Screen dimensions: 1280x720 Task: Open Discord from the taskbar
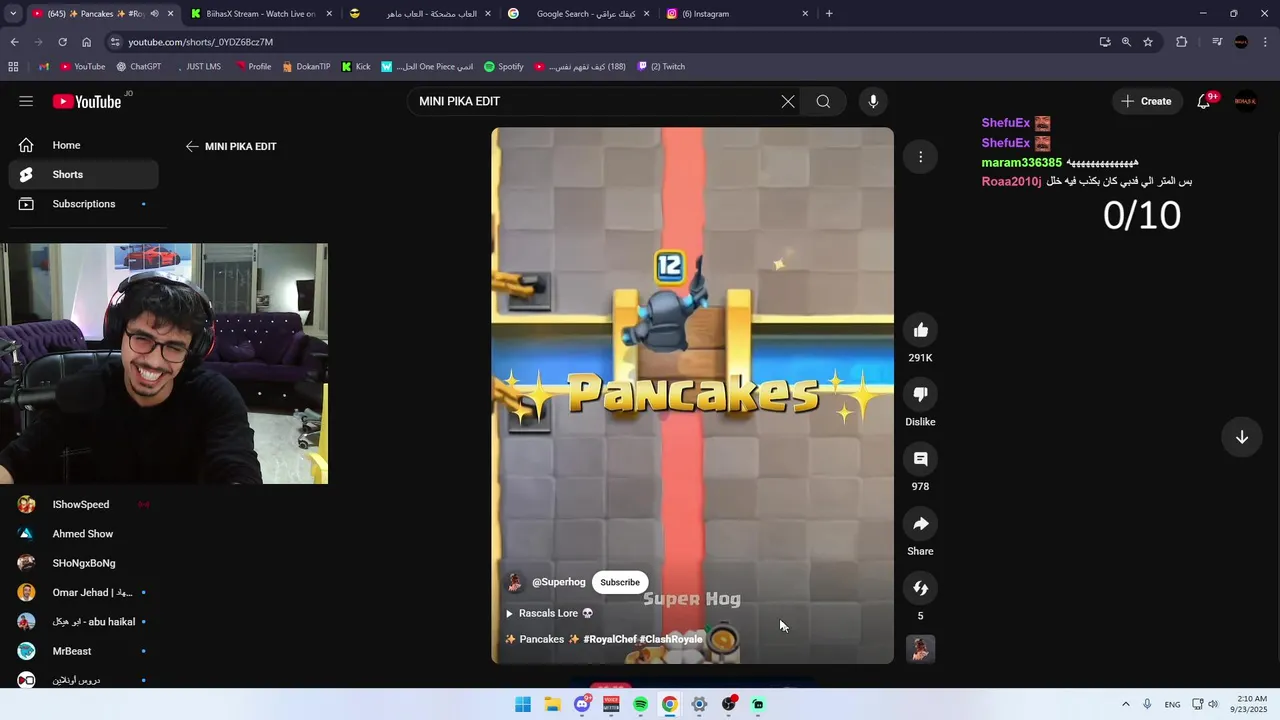tap(582, 704)
